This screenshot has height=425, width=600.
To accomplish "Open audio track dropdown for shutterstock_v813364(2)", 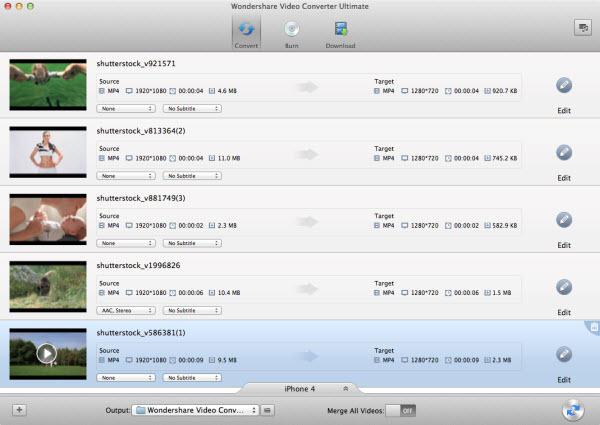I will click(126, 176).
